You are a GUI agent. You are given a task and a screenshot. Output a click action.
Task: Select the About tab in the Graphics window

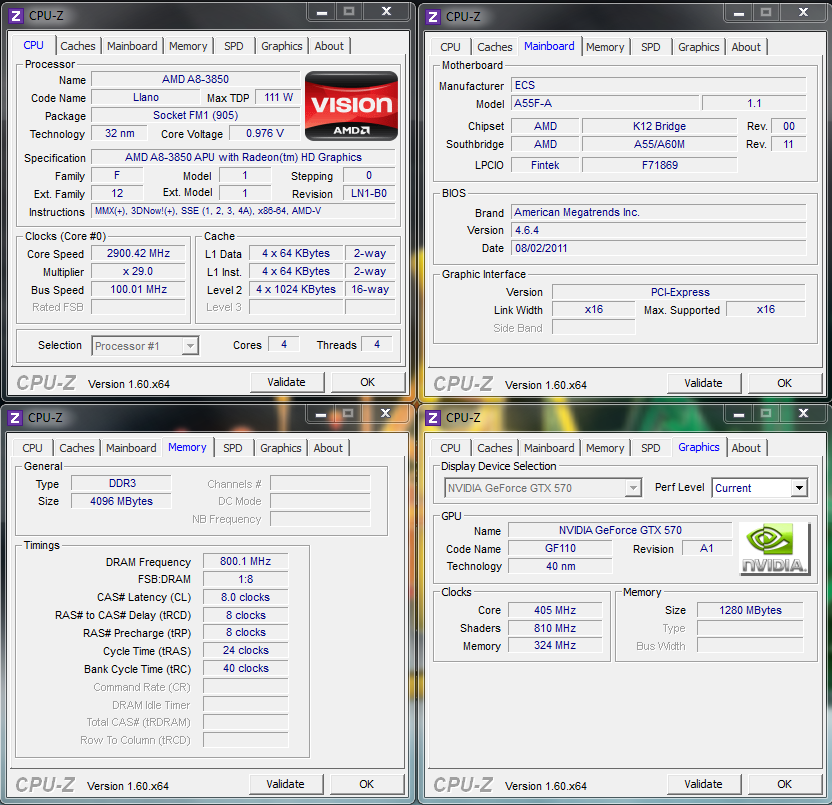click(745, 448)
